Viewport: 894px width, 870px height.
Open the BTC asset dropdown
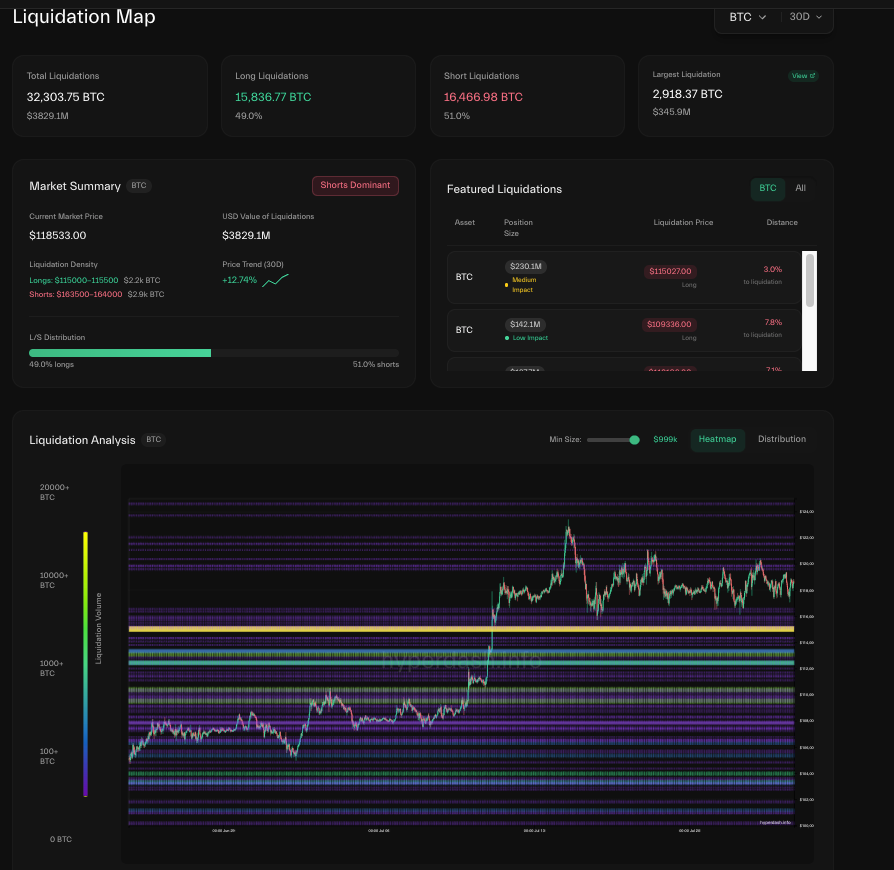(747, 17)
